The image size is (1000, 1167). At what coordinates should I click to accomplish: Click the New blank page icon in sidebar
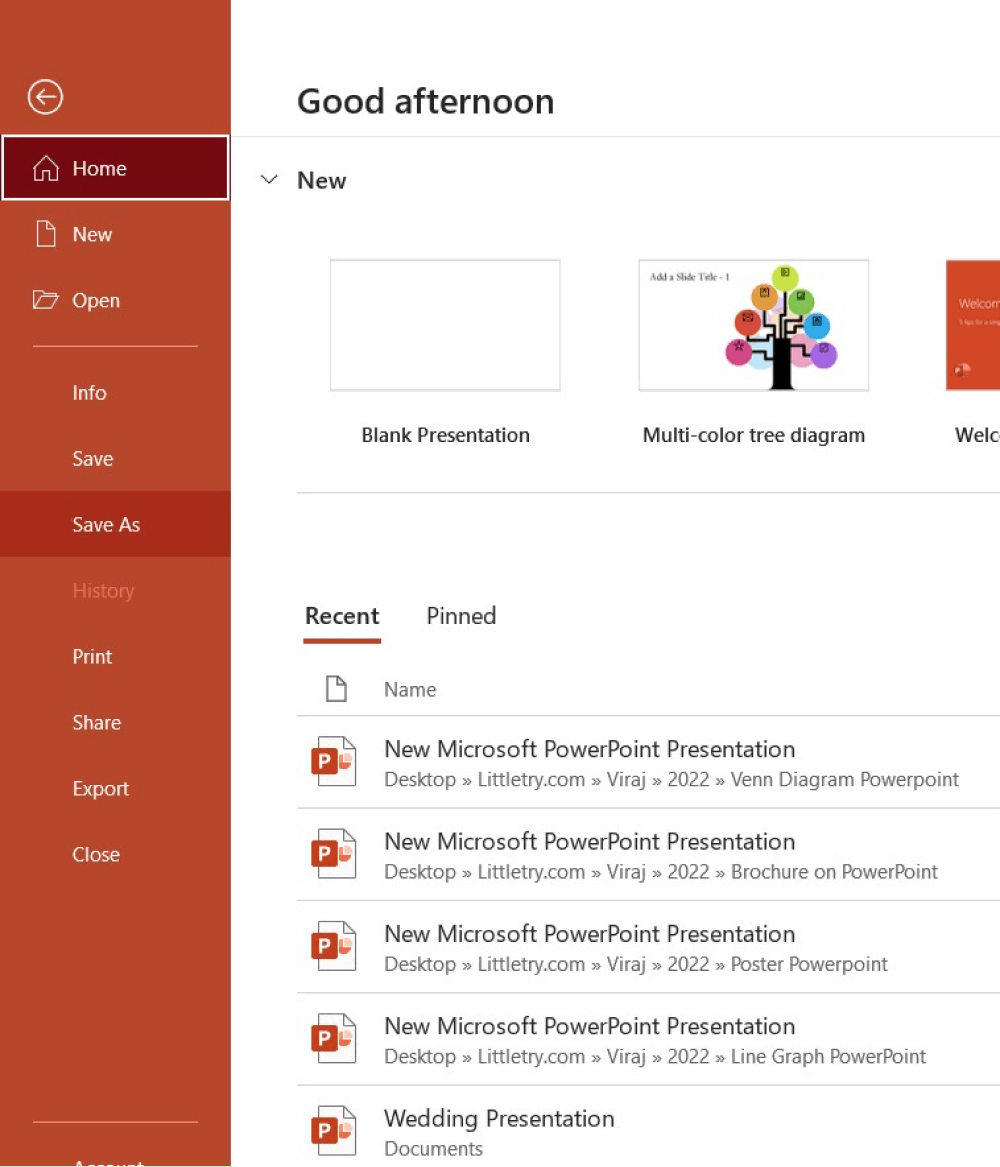[x=46, y=234]
